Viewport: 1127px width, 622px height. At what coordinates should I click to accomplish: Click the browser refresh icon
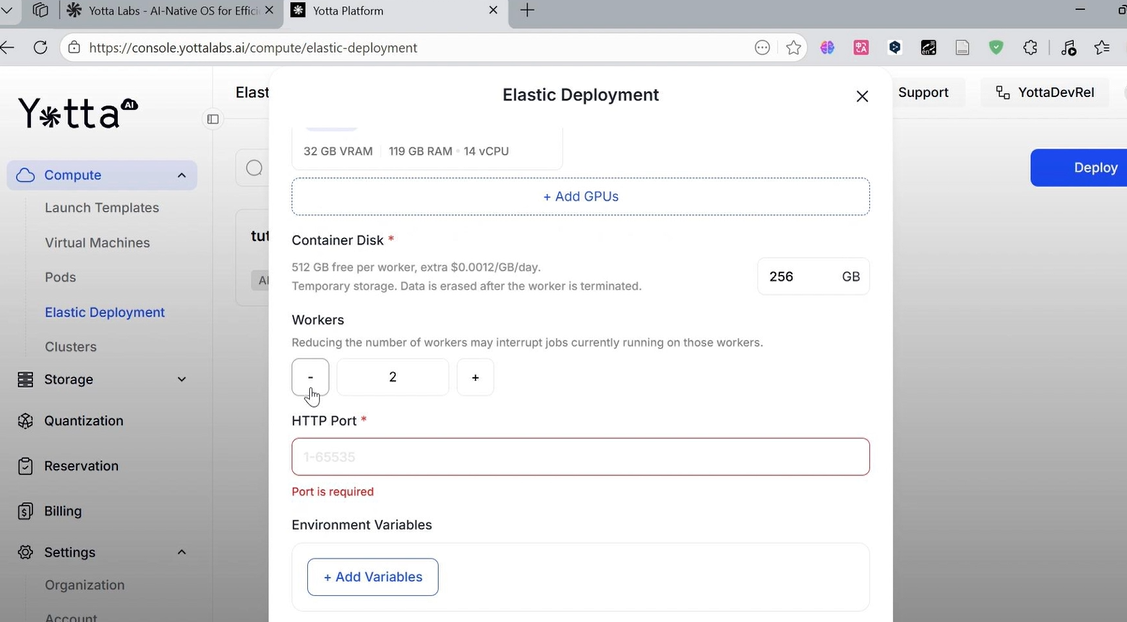[x=40, y=47]
